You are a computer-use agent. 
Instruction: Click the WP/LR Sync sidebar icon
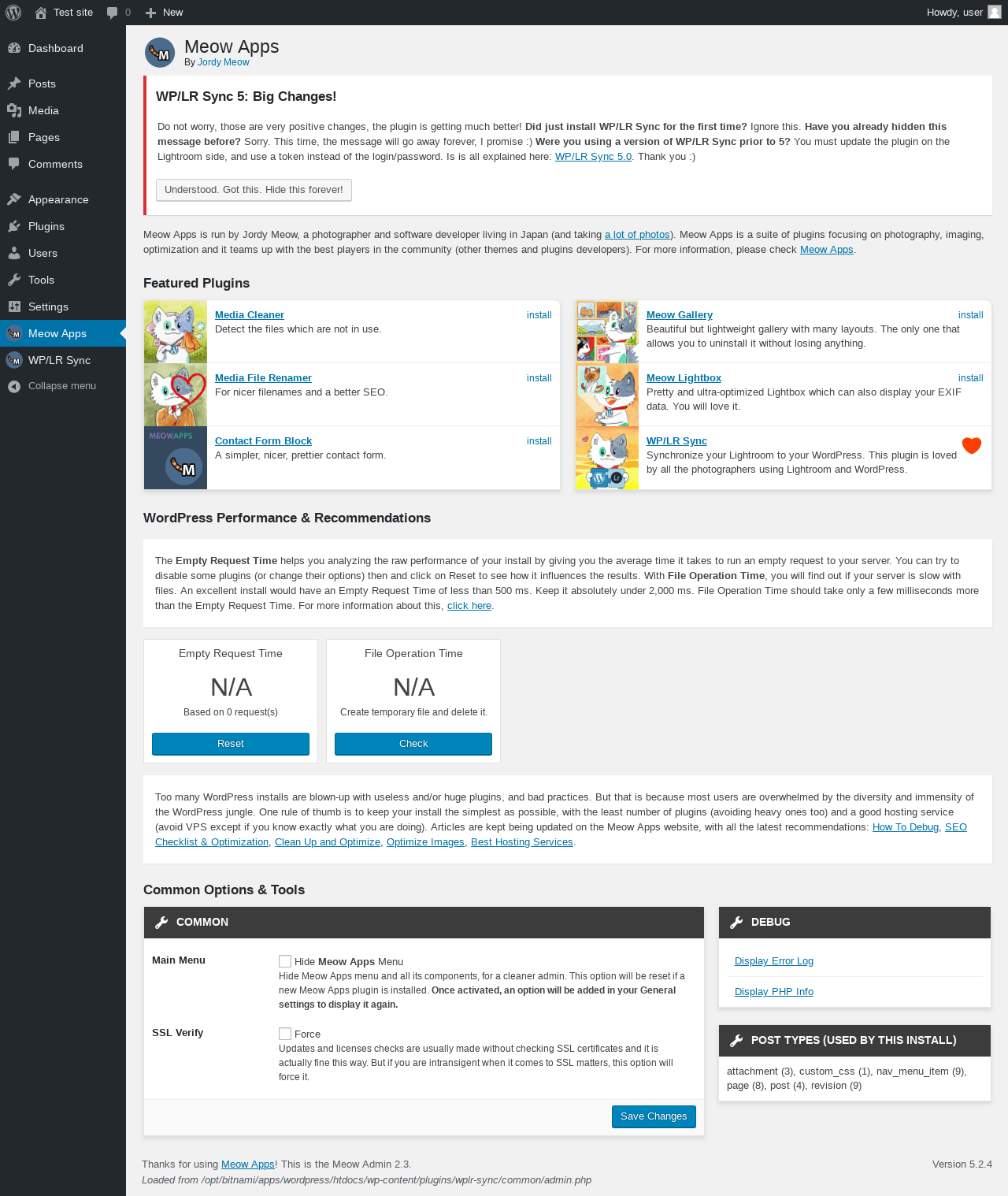(14, 360)
